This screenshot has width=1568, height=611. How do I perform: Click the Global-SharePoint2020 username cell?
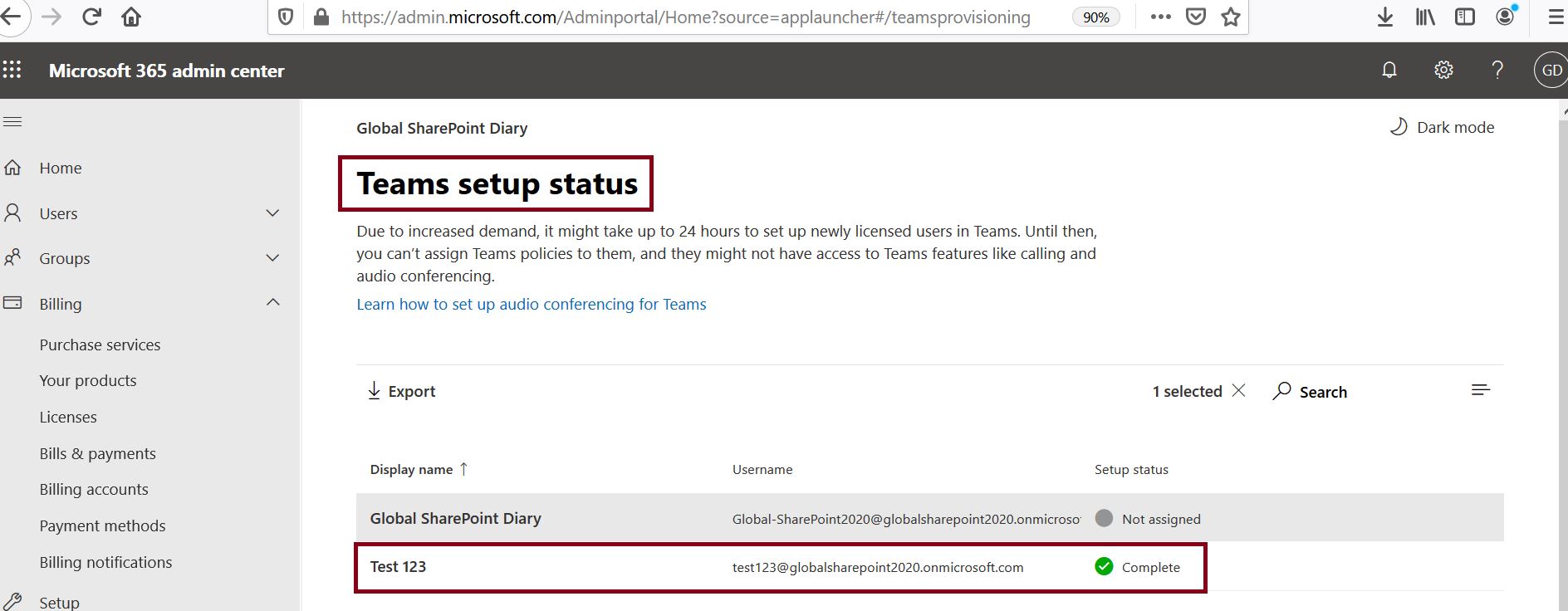pyautogui.click(x=906, y=519)
